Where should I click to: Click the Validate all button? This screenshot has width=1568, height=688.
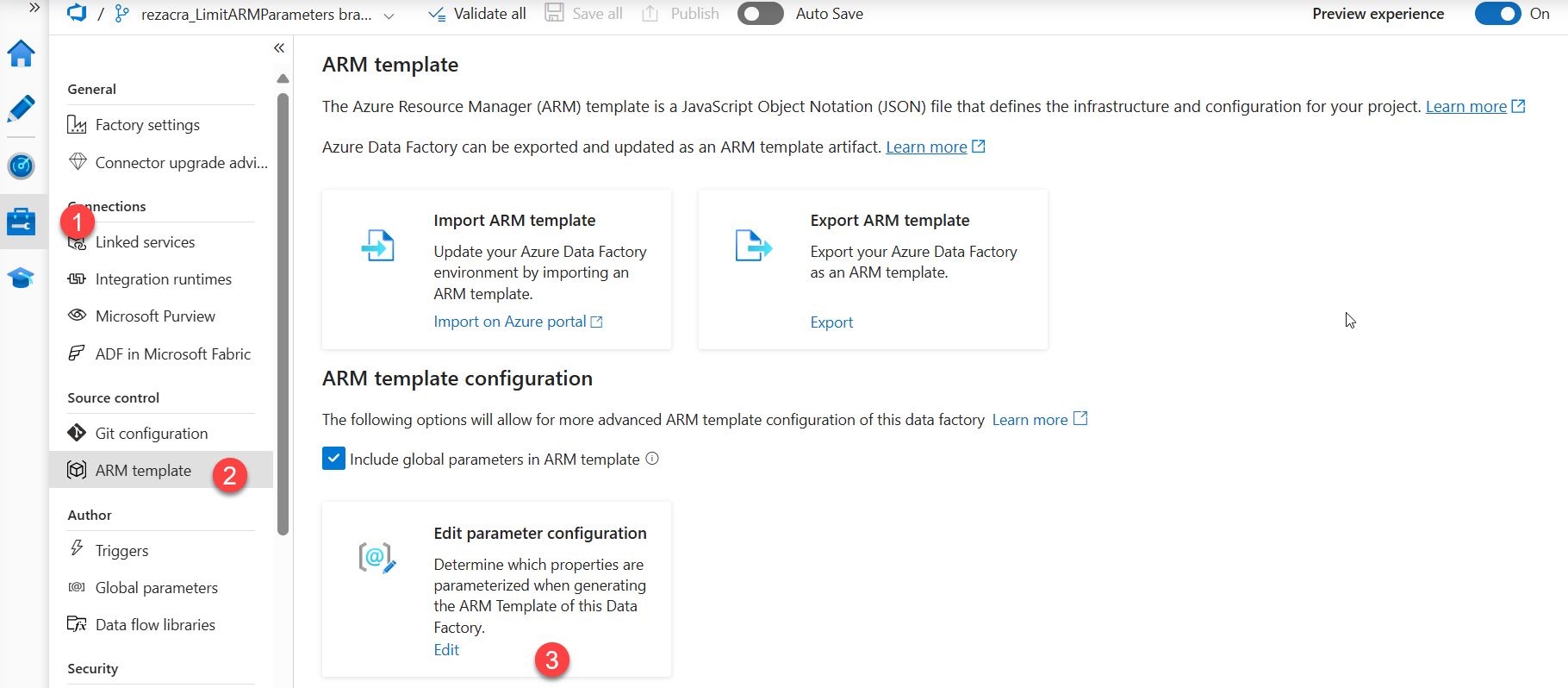477,14
